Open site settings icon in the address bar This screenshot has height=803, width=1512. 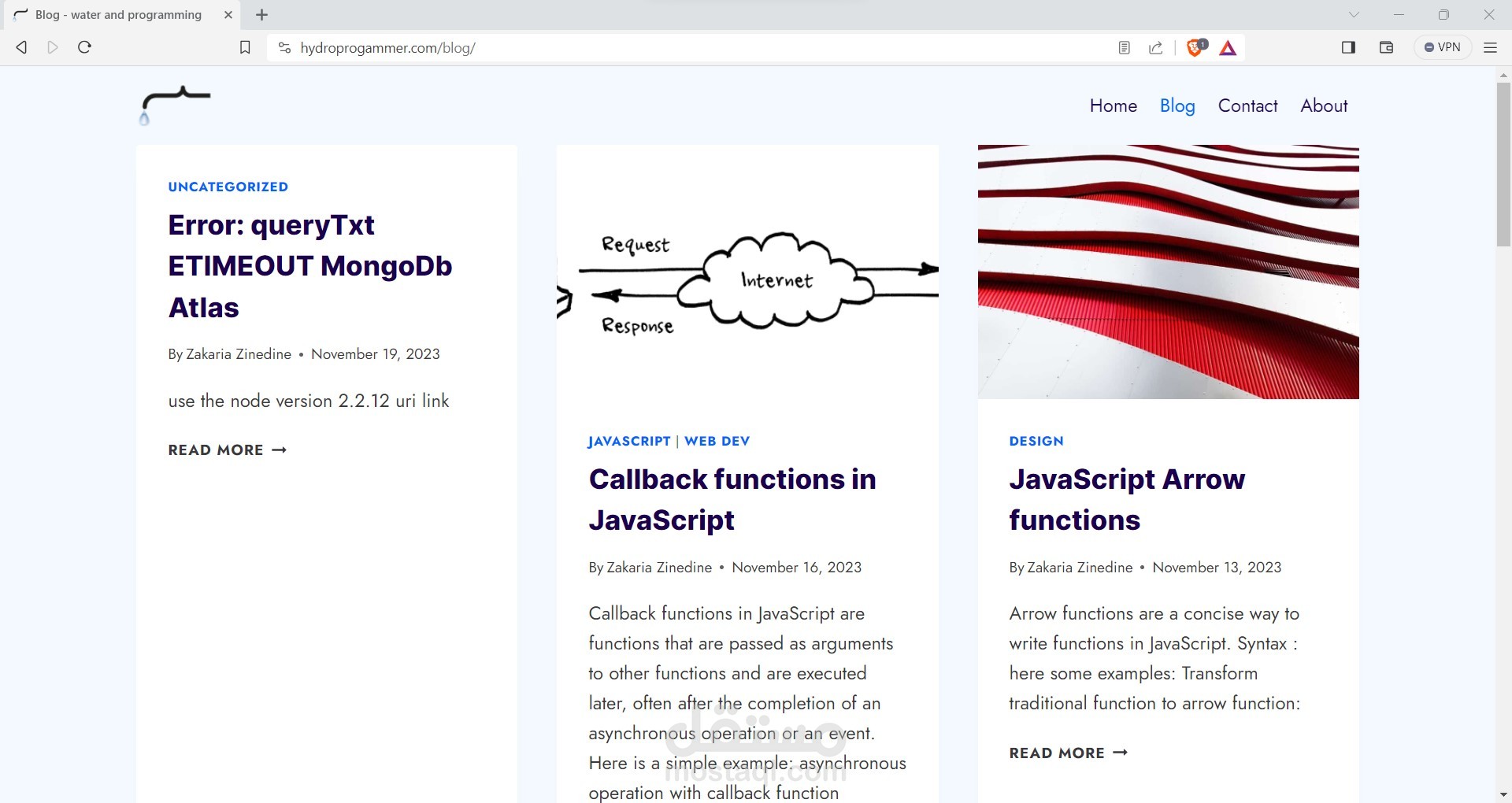(x=284, y=48)
